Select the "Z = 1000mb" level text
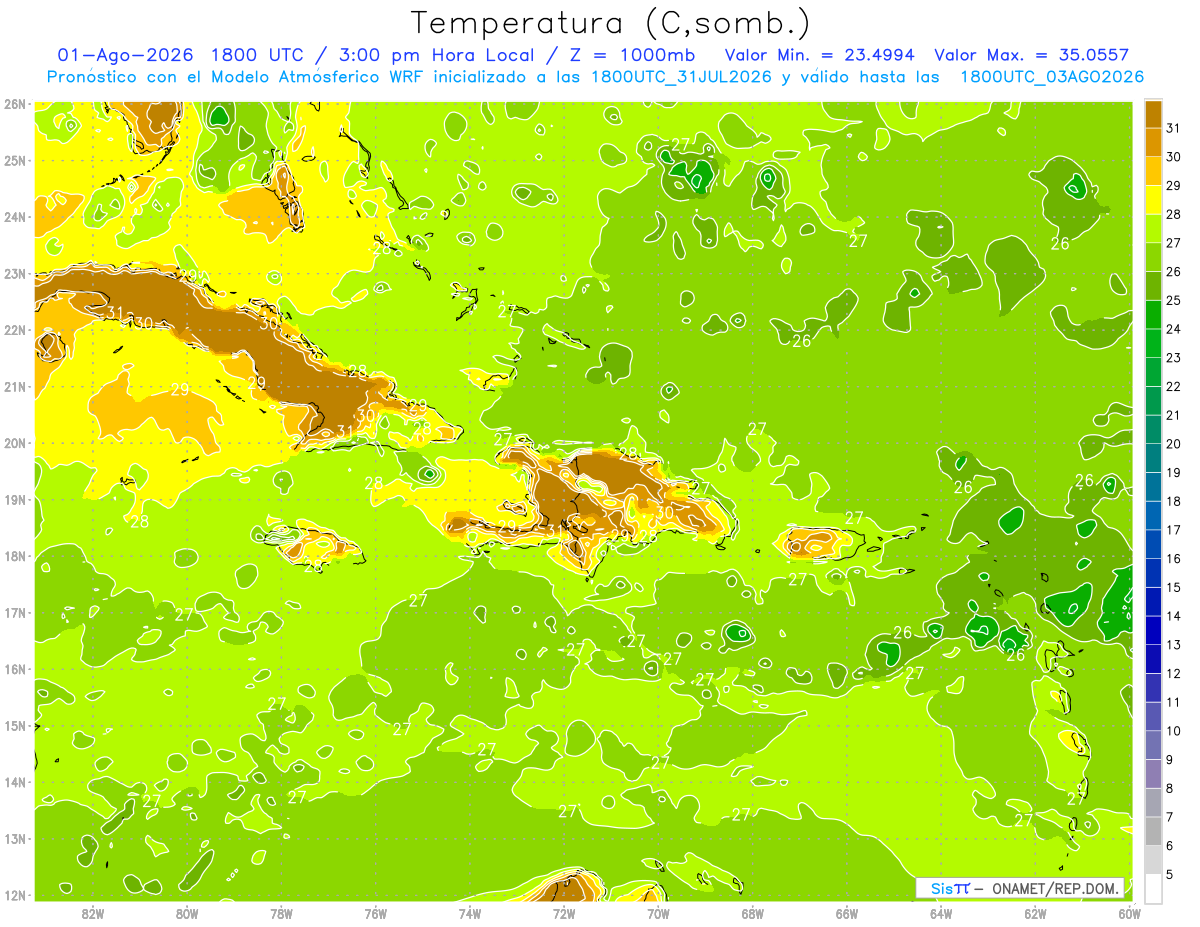The height and width of the screenshot is (927, 1200). [x=632, y=55]
